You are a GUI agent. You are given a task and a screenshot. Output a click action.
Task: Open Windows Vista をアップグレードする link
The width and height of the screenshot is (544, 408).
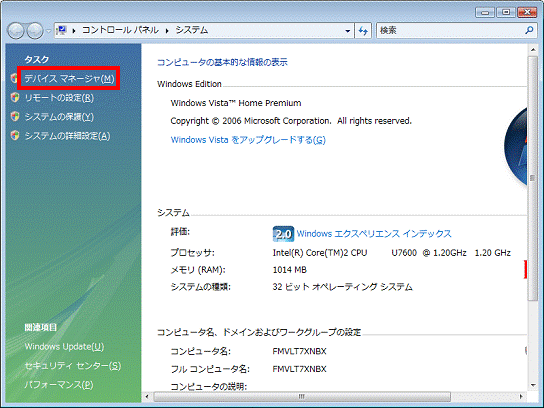248,140
